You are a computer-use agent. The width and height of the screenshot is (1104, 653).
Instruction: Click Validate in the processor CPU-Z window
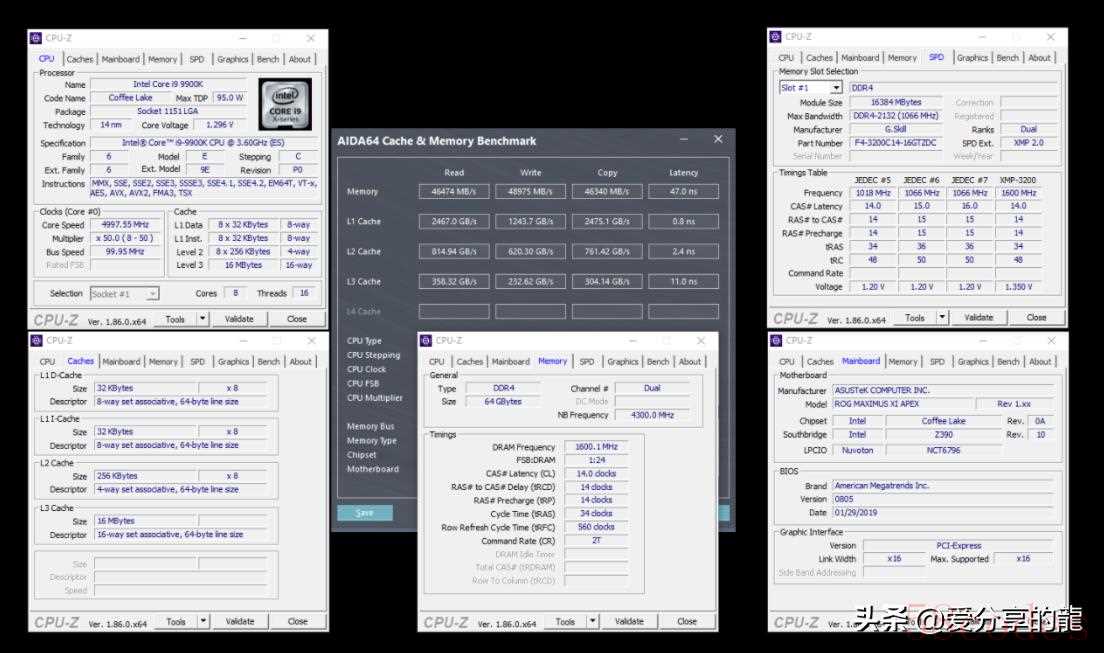239,319
